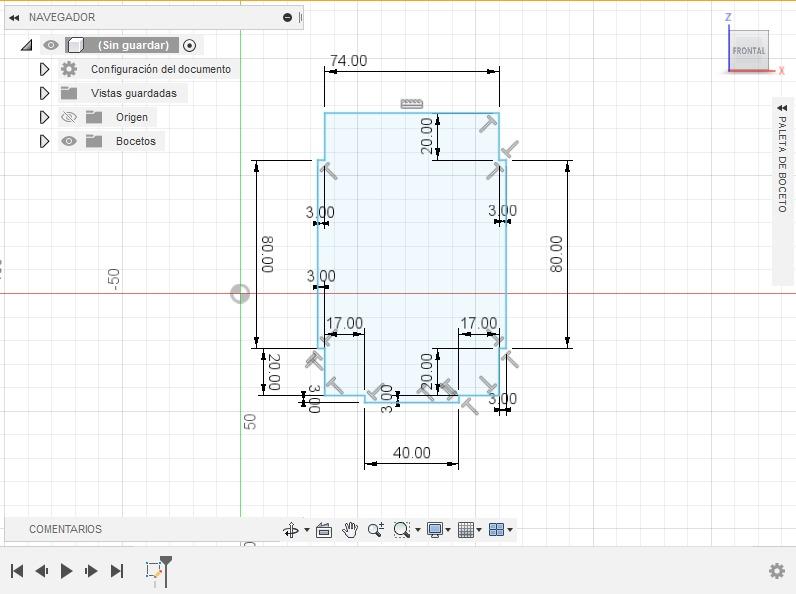
Task: Expand the Bocetos node
Action: (x=44, y=141)
